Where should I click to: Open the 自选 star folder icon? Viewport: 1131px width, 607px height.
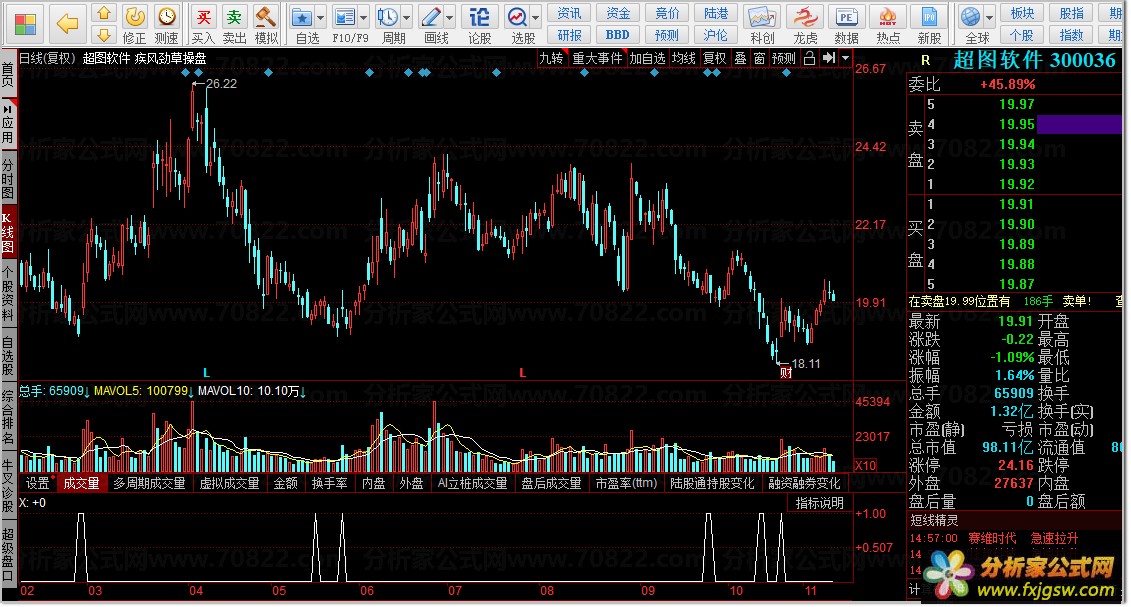[302, 17]
